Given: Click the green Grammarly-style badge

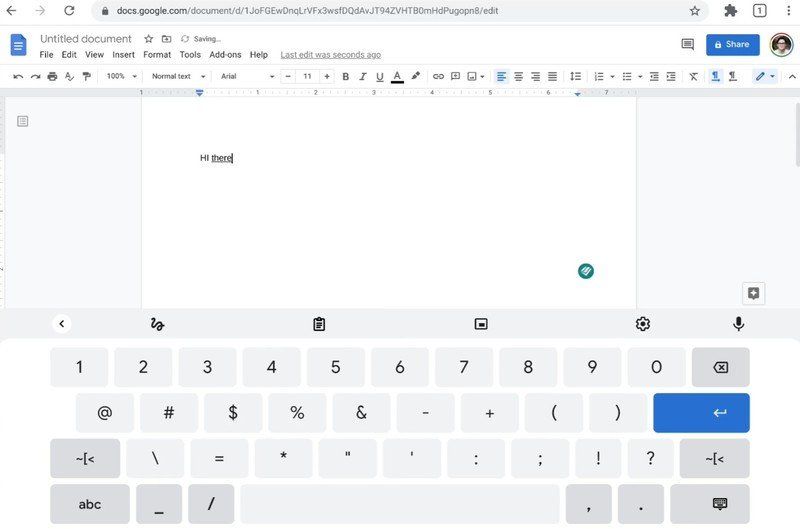Looking at the screenshot, I should [x=586, y=271].
